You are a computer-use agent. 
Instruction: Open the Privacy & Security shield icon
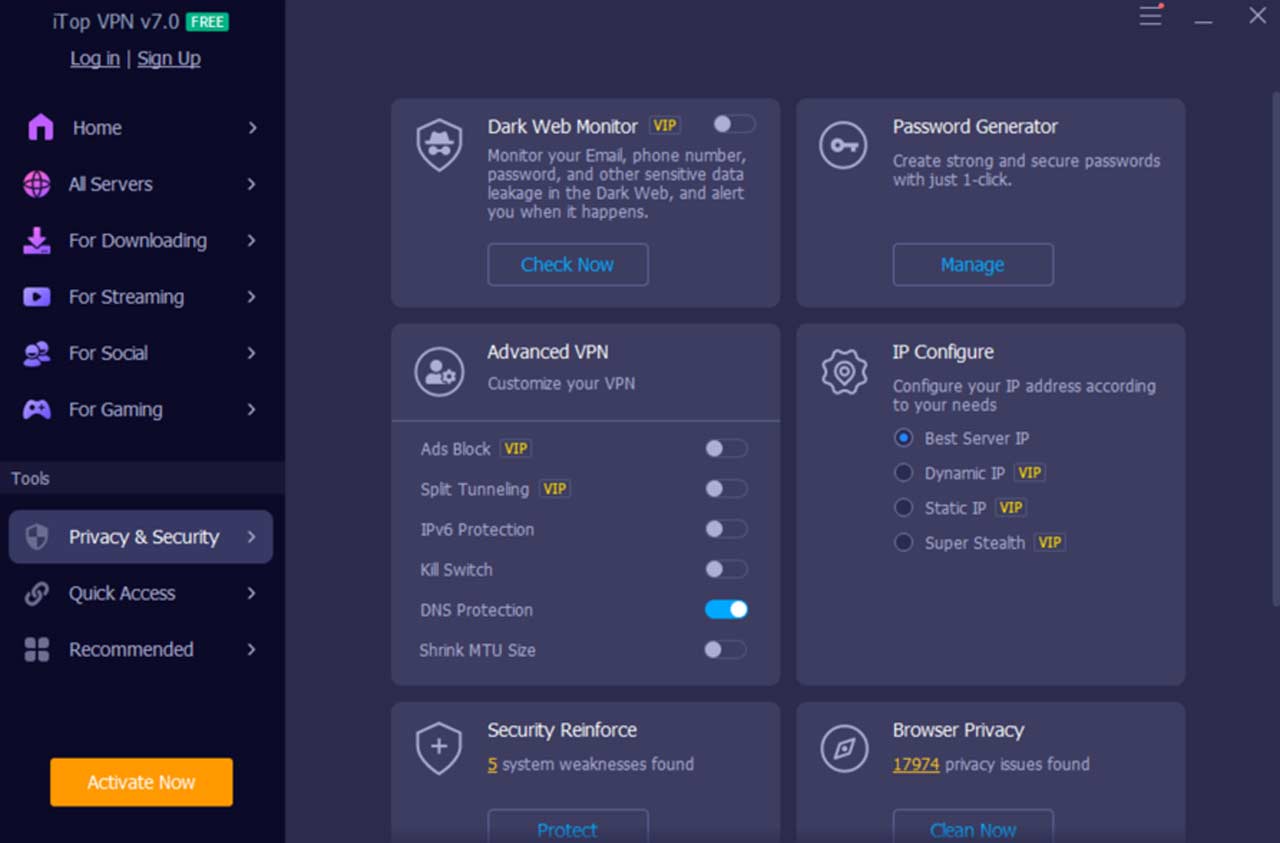click(x=35, y=537)
